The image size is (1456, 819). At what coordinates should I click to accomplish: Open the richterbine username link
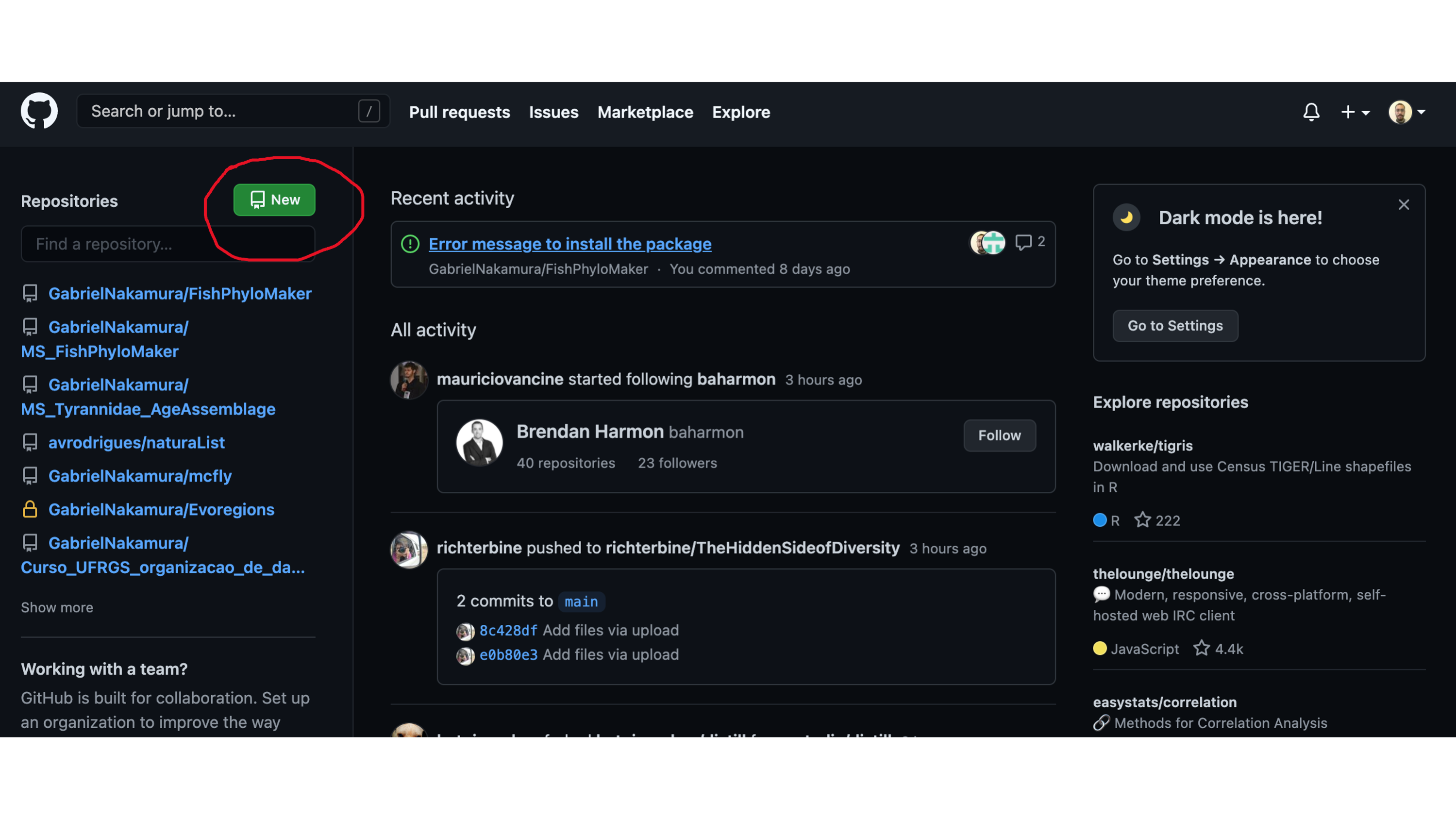[479, 547]
